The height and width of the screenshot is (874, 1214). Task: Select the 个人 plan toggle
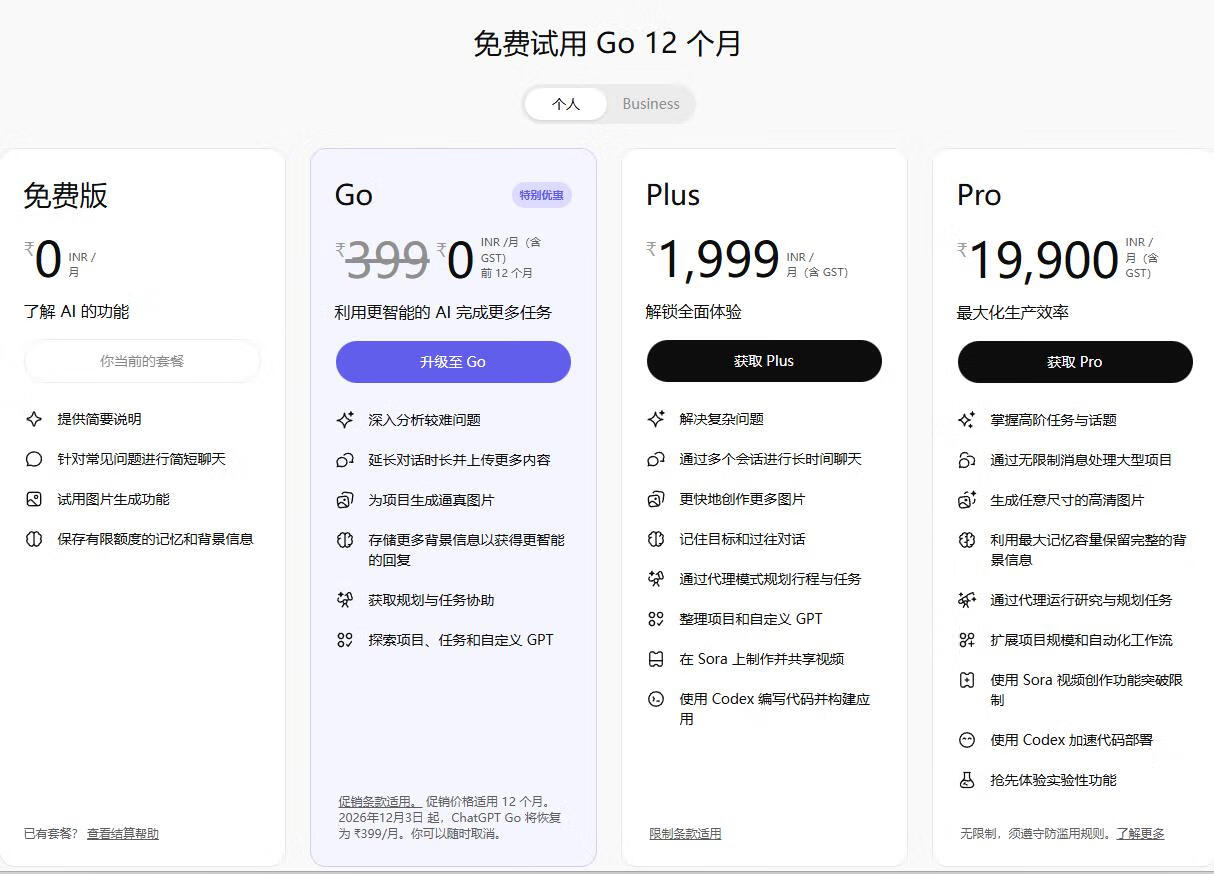[x=566, y=104]
